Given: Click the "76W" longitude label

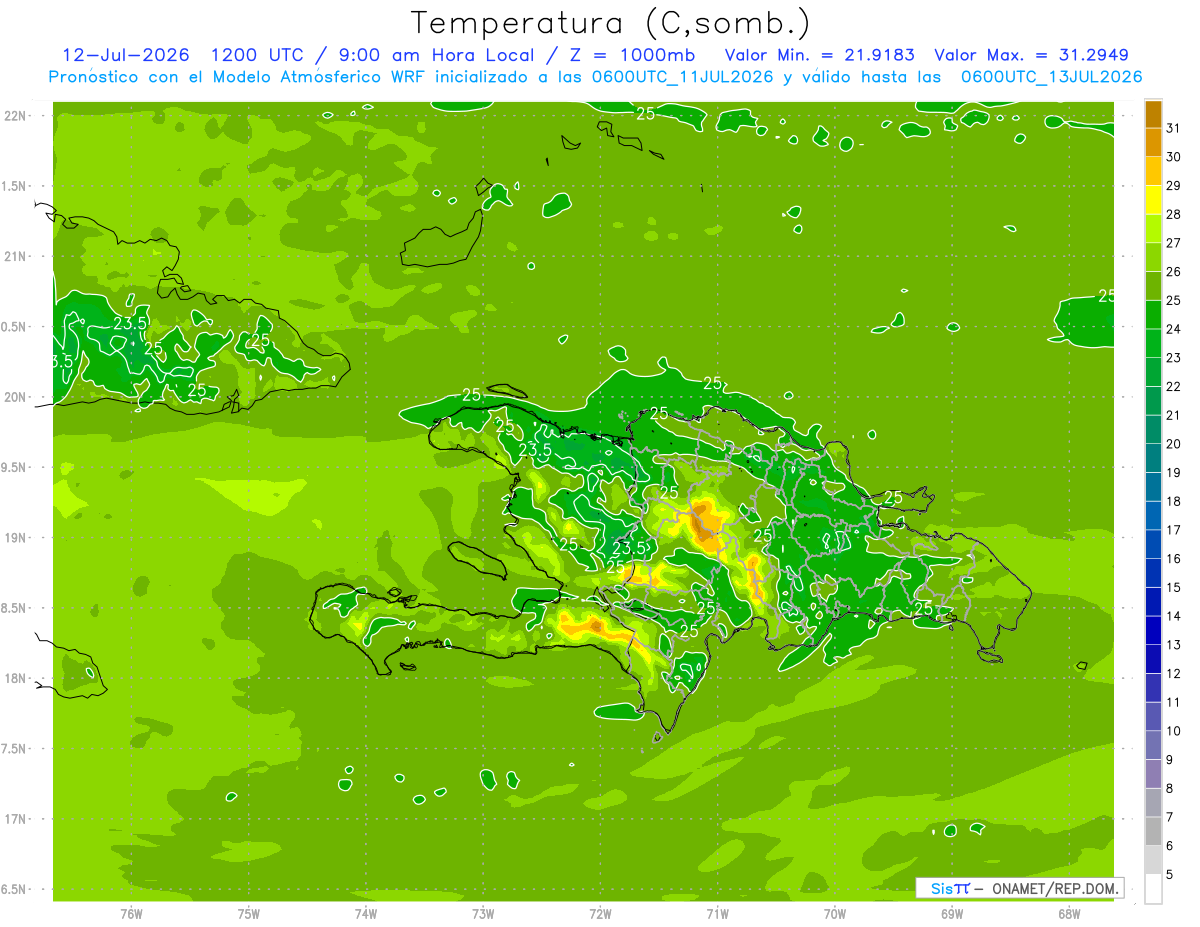Looking at the screenshot, I should pos(131,913).
